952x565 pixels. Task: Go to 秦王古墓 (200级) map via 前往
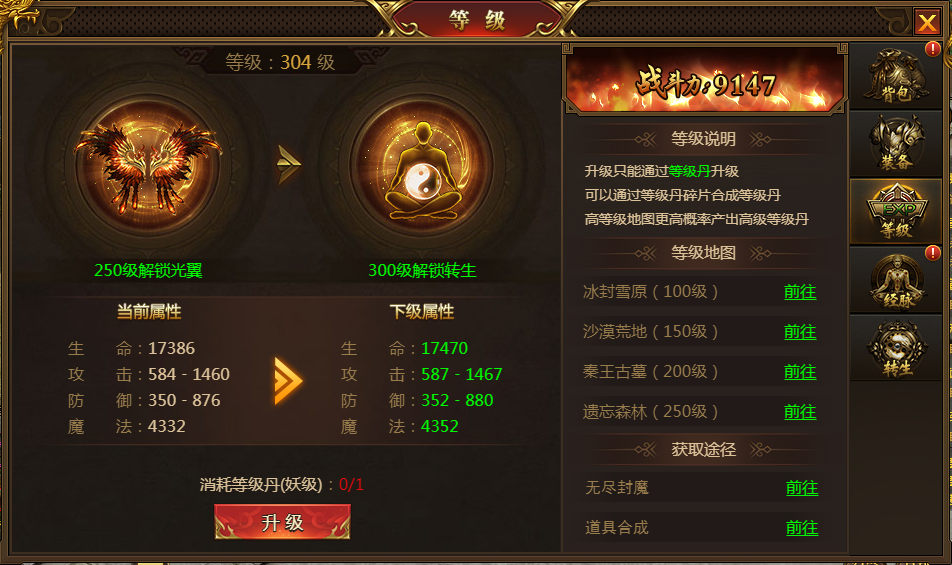point(800,372)
